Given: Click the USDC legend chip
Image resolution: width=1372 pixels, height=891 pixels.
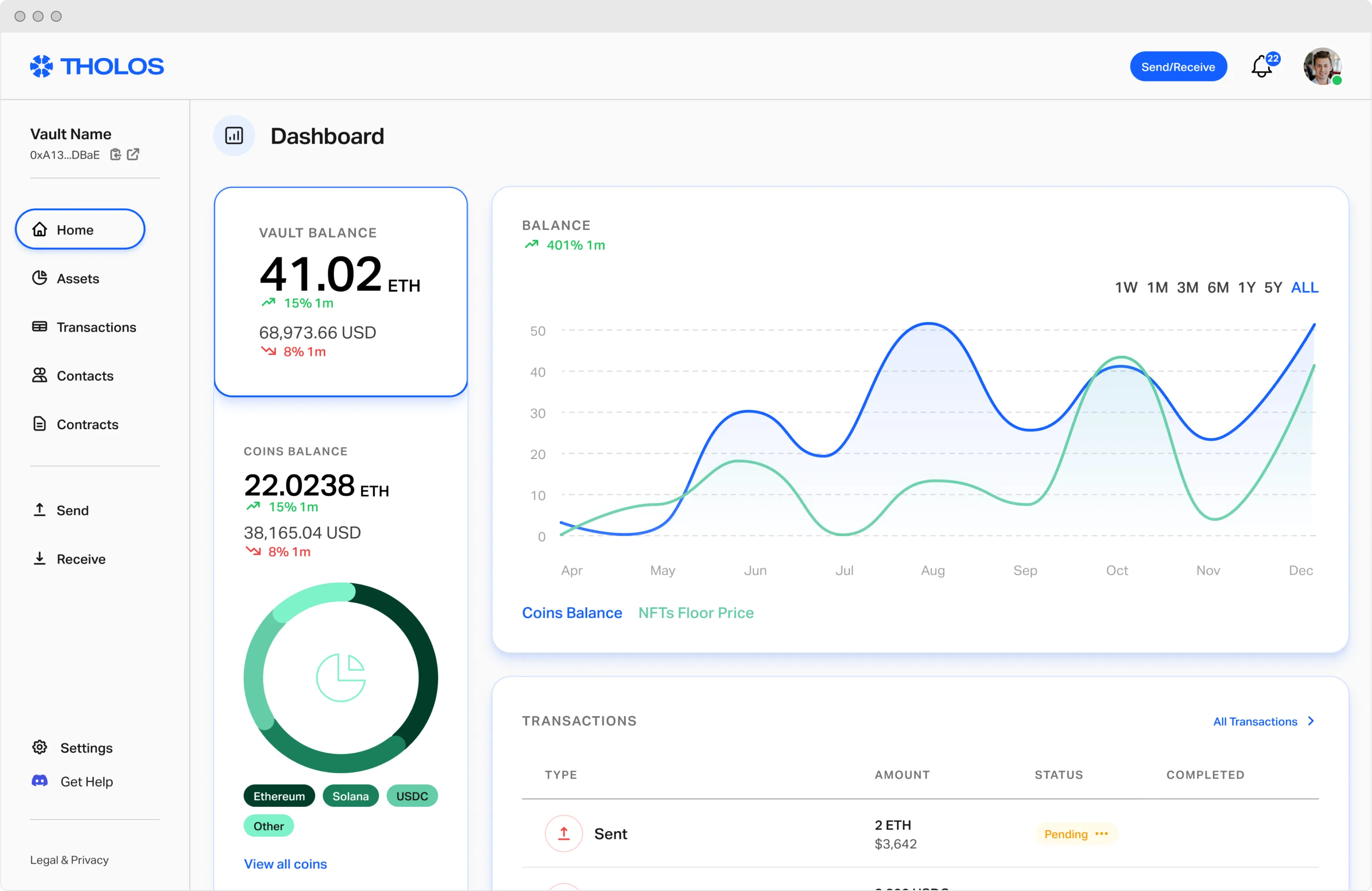Looking at the screenshot, I should [x=412, y=795].
